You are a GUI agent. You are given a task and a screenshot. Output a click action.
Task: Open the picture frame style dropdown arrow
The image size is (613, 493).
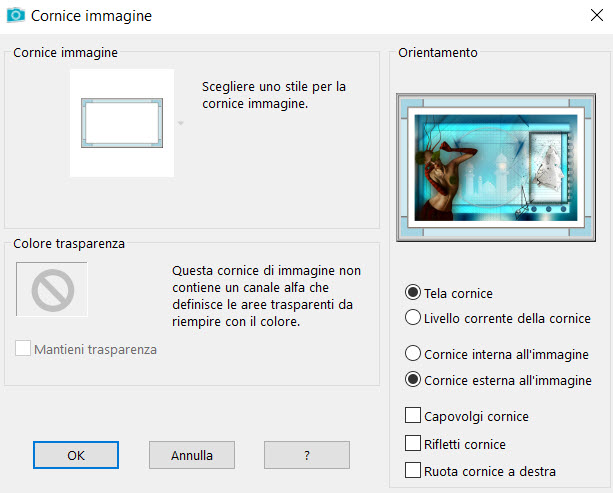coord(181,123)
